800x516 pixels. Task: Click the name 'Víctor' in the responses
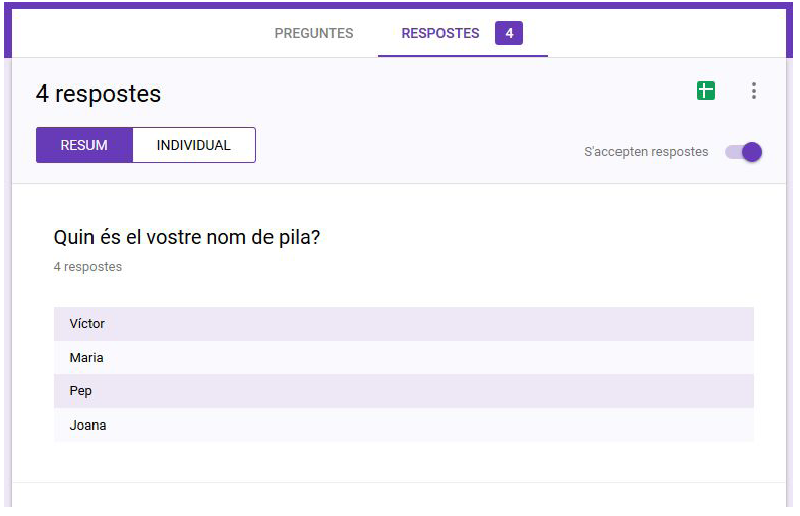(87, 324)
